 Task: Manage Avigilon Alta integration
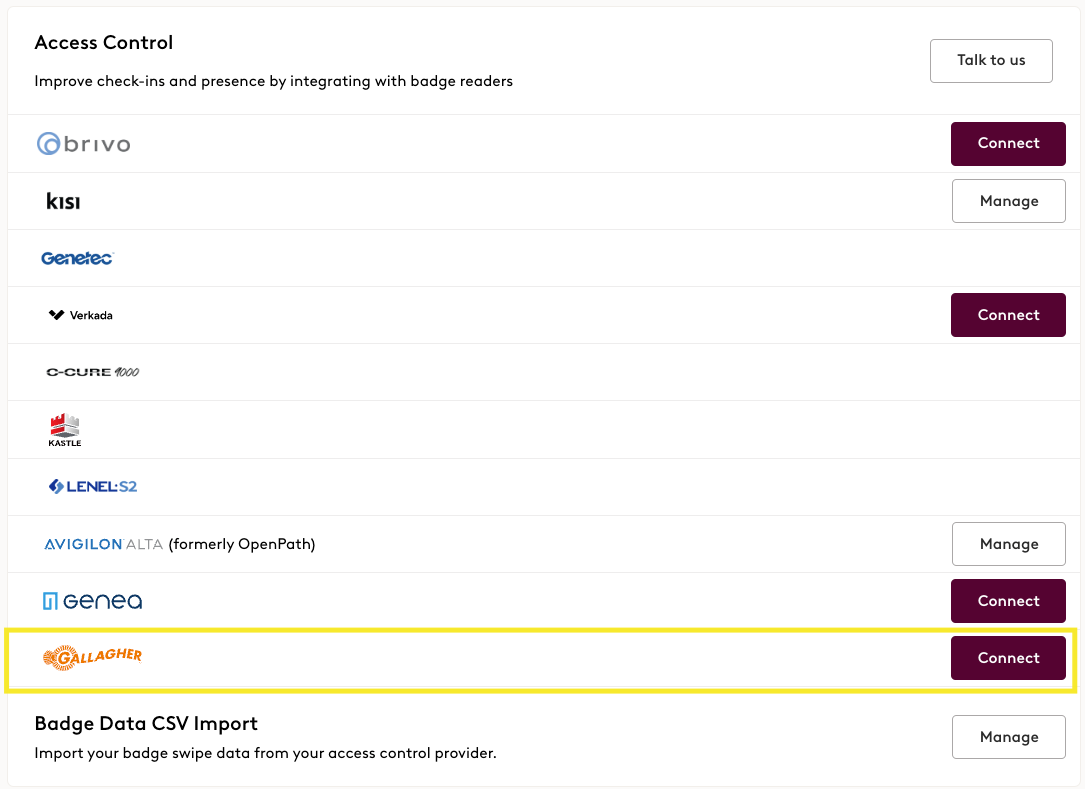pos(1008,544)
